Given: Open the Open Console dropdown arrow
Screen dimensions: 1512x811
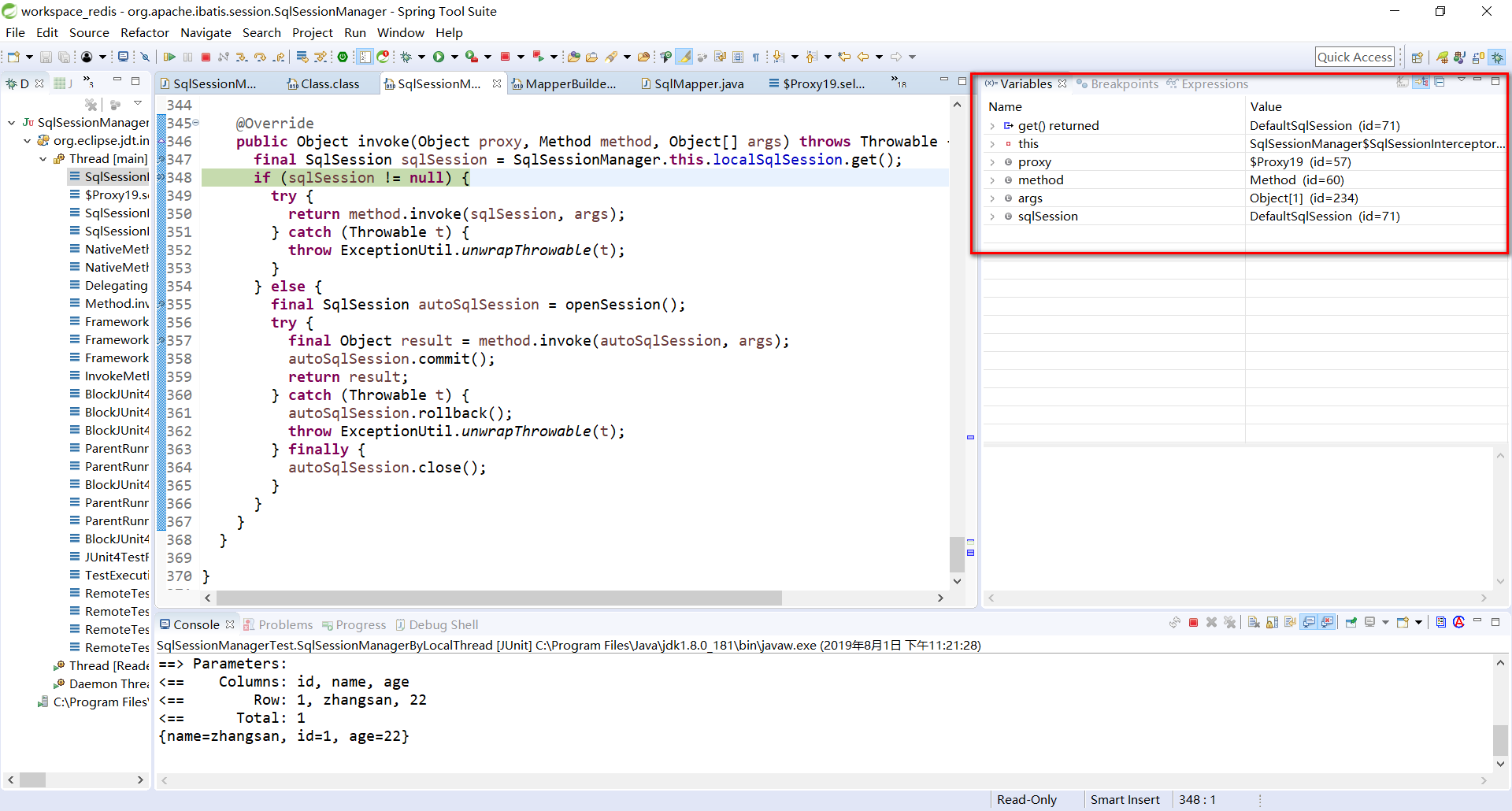Looking at the screenshot, I should 1418,623.
